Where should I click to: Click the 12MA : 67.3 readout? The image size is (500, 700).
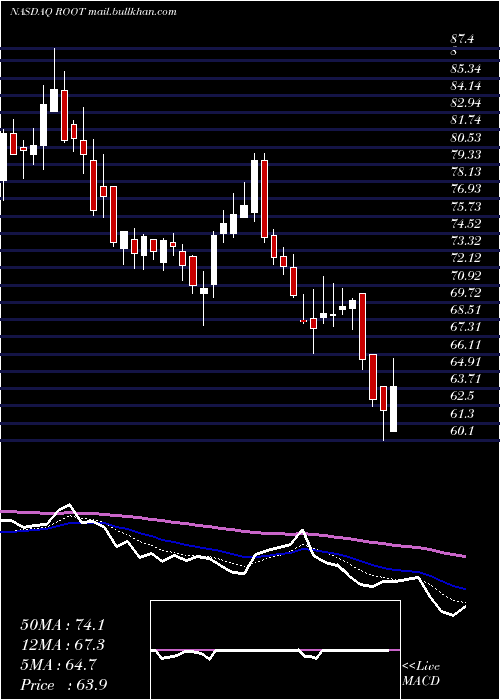(65, 645)
